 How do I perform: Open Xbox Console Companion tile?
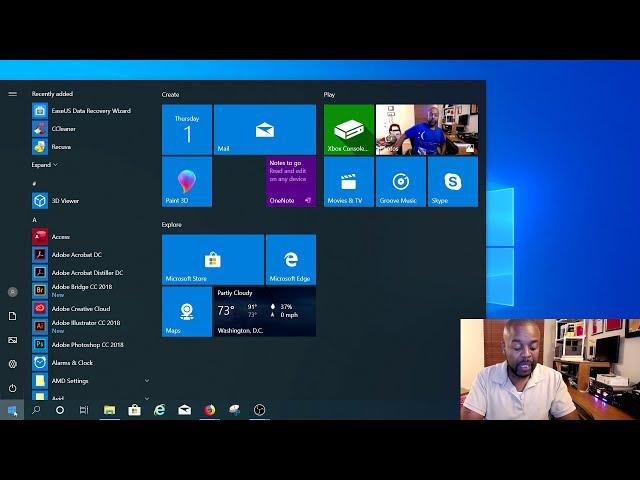click(x=349, y=129)
